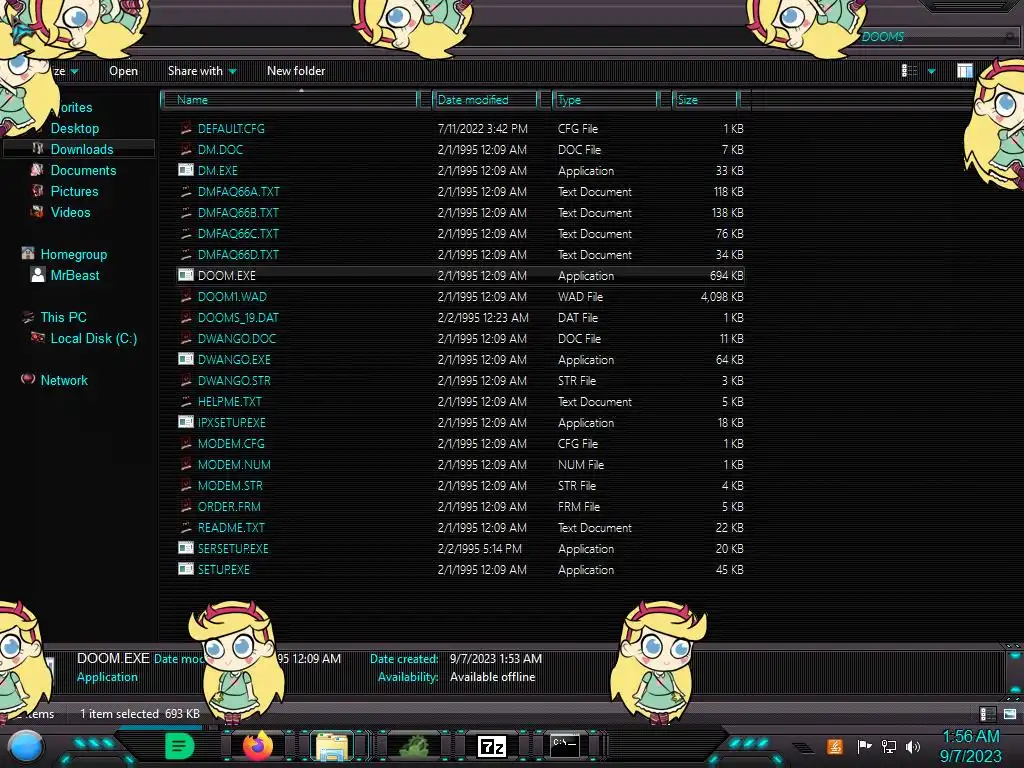Collapse the details pane chevron
Image resolution: width=1024 pixels, height=768 pixels.
1015,689
